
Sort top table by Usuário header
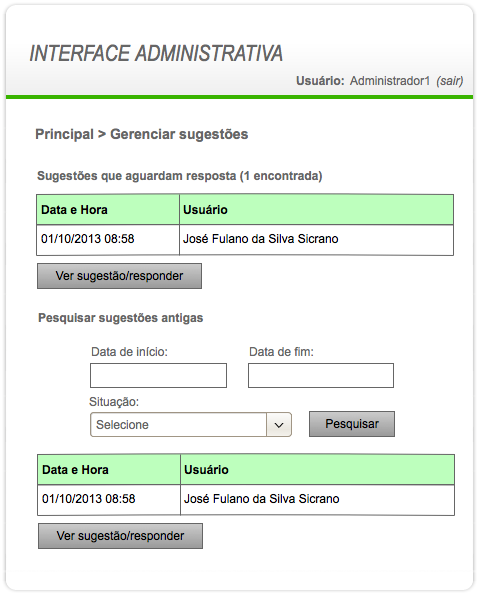pyautogui.click(x=316, y=209)
